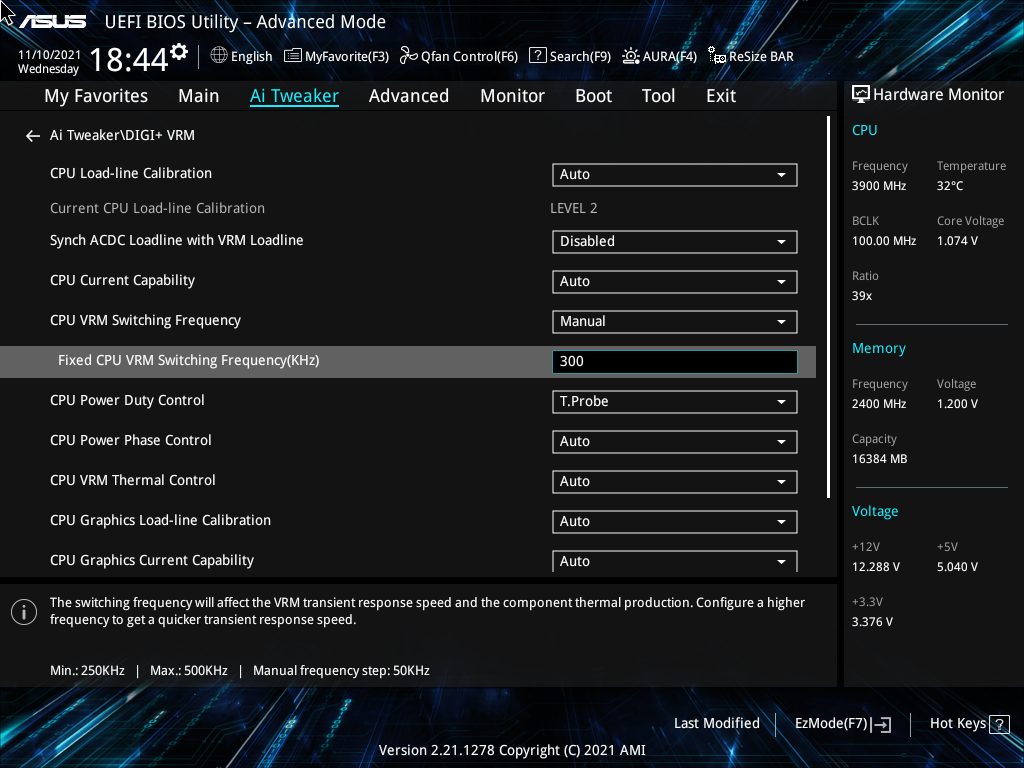Select CPU VRM Switching Frequency label
Image resolution: width=1024 pixels, height=768 pixels.
[145, 320]
